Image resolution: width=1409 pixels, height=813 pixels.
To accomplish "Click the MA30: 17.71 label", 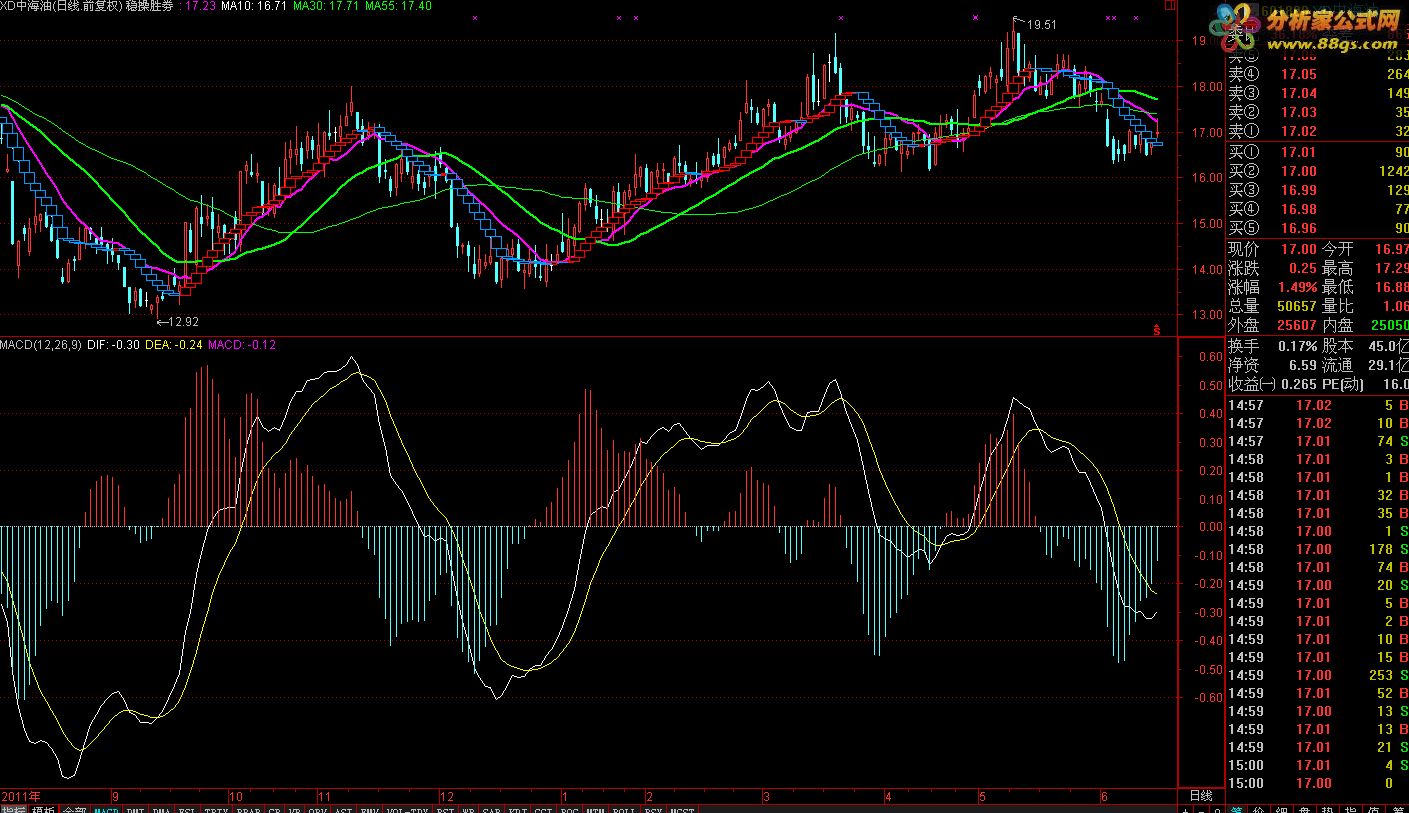I will [326, 6].
